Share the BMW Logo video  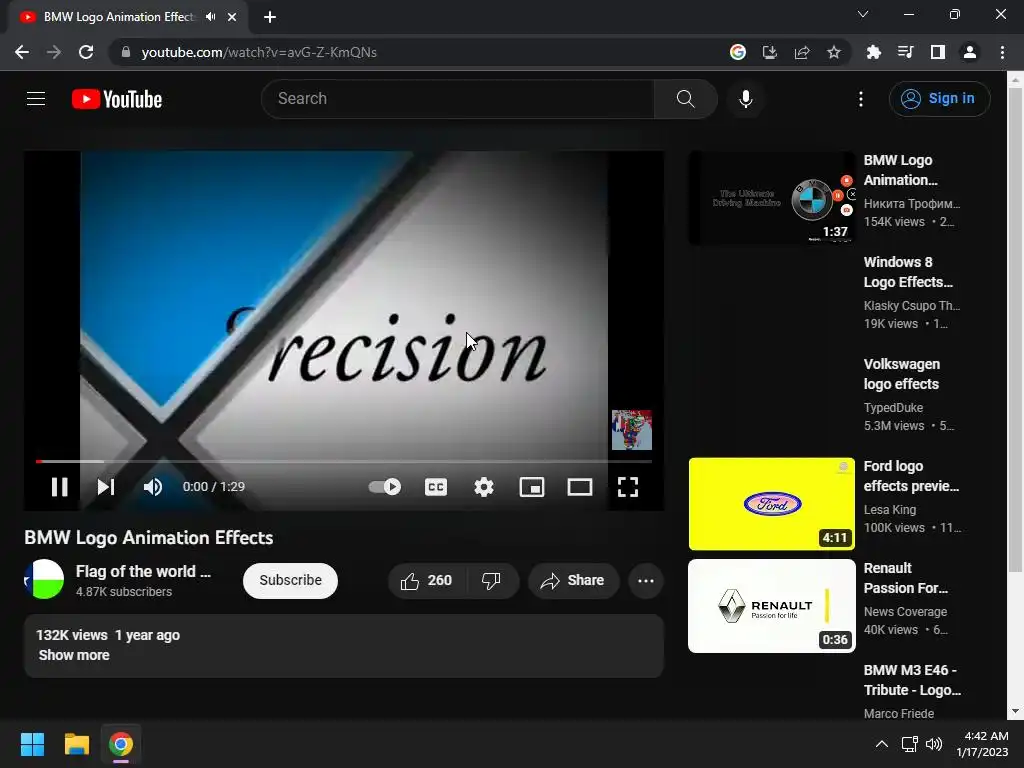click(573, 581)
